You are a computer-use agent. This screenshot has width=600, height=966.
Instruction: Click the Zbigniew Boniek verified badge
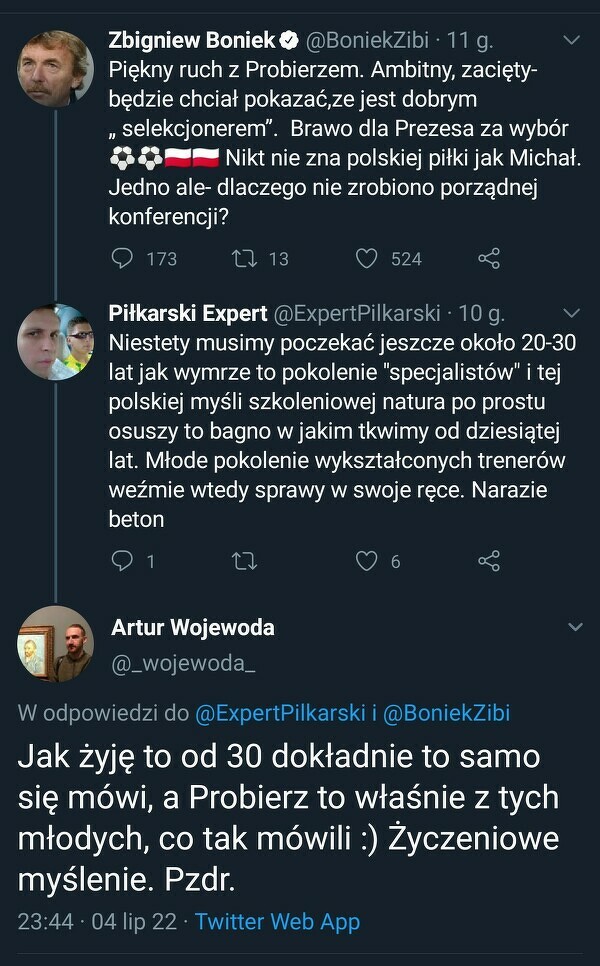tap(289, 41)
